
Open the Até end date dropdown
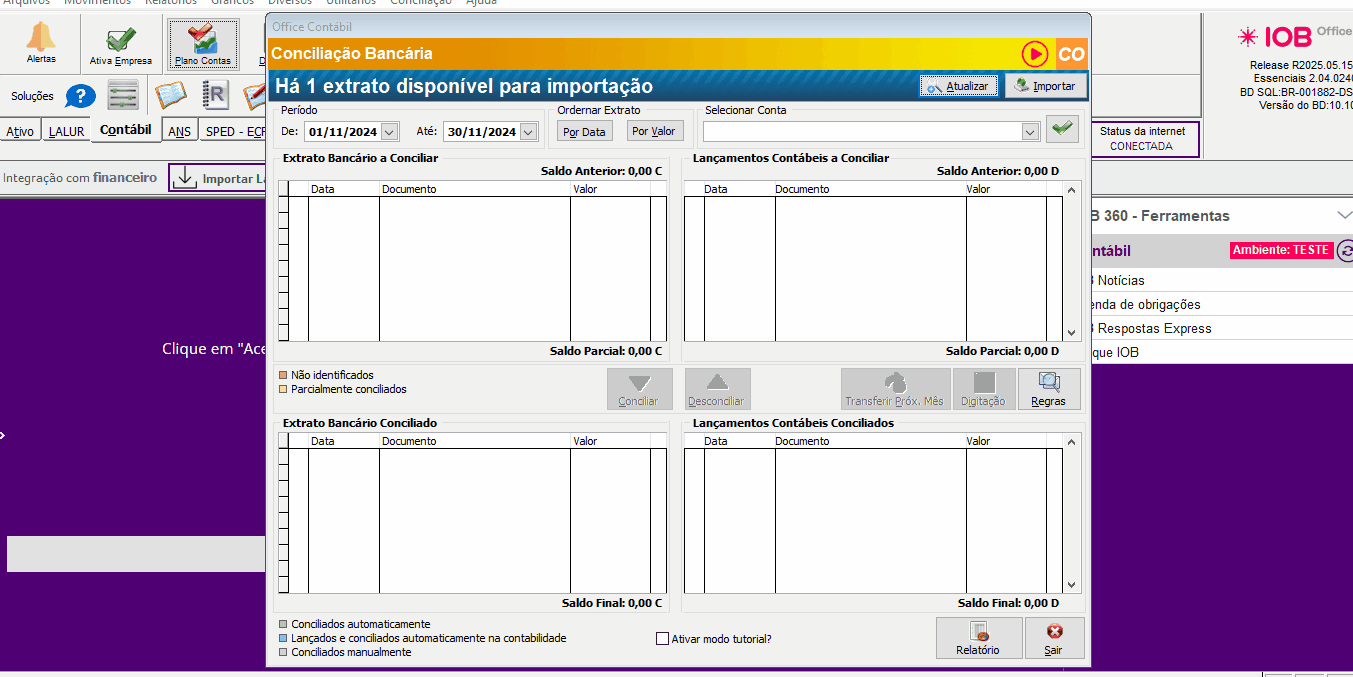pyautogui.click(x=528, y=132)
